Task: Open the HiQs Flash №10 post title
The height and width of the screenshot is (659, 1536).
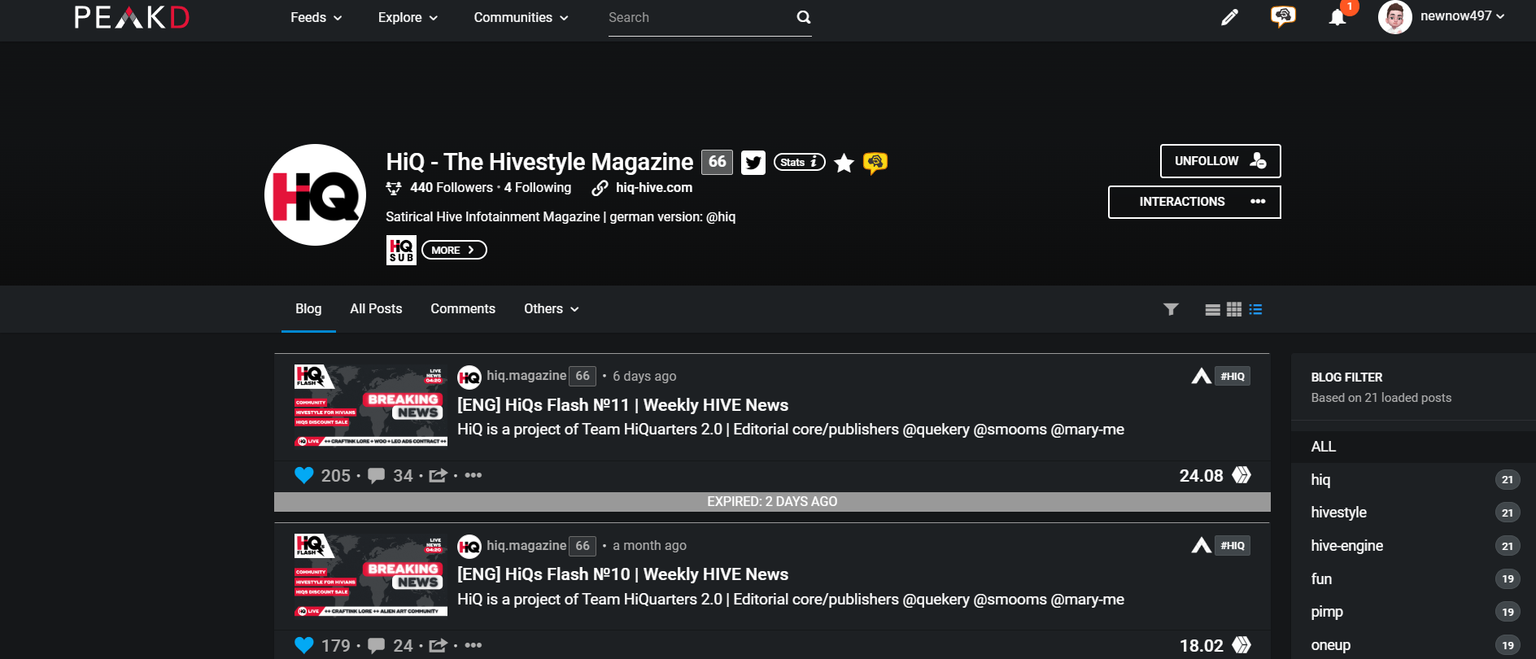Action: coord(623,574)
